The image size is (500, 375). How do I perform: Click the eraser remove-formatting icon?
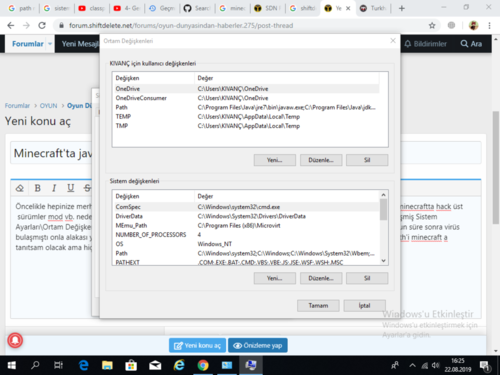pos(20,188)
